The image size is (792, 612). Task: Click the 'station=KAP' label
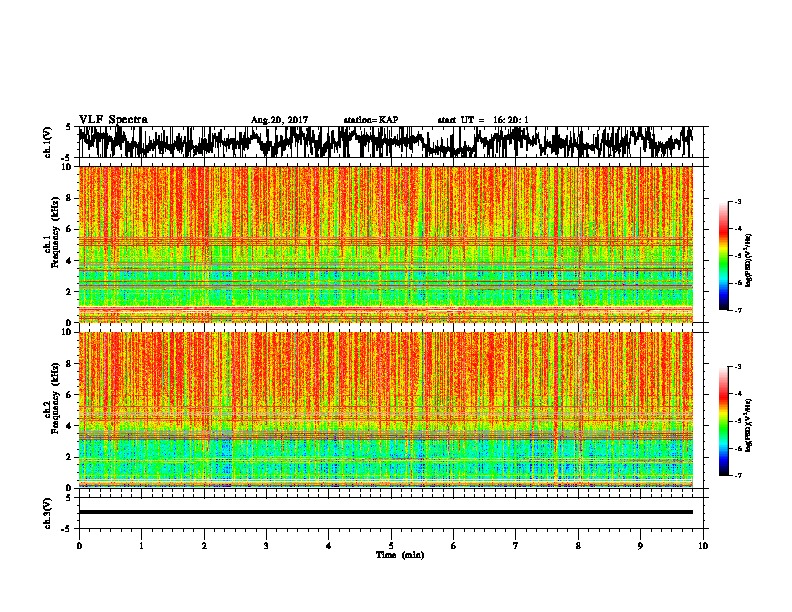371,120
